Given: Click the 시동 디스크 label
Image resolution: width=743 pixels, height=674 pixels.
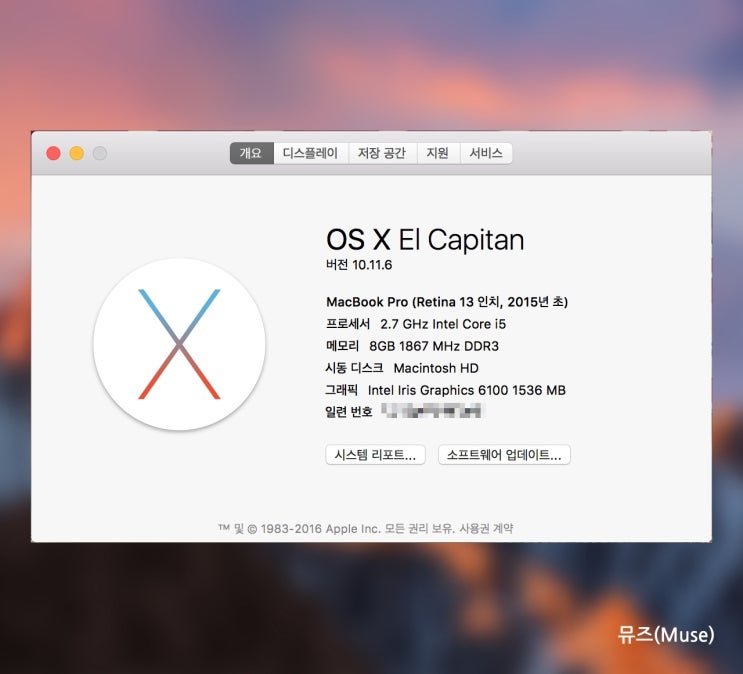Looking at the screenshot, I should pos(354,368).
